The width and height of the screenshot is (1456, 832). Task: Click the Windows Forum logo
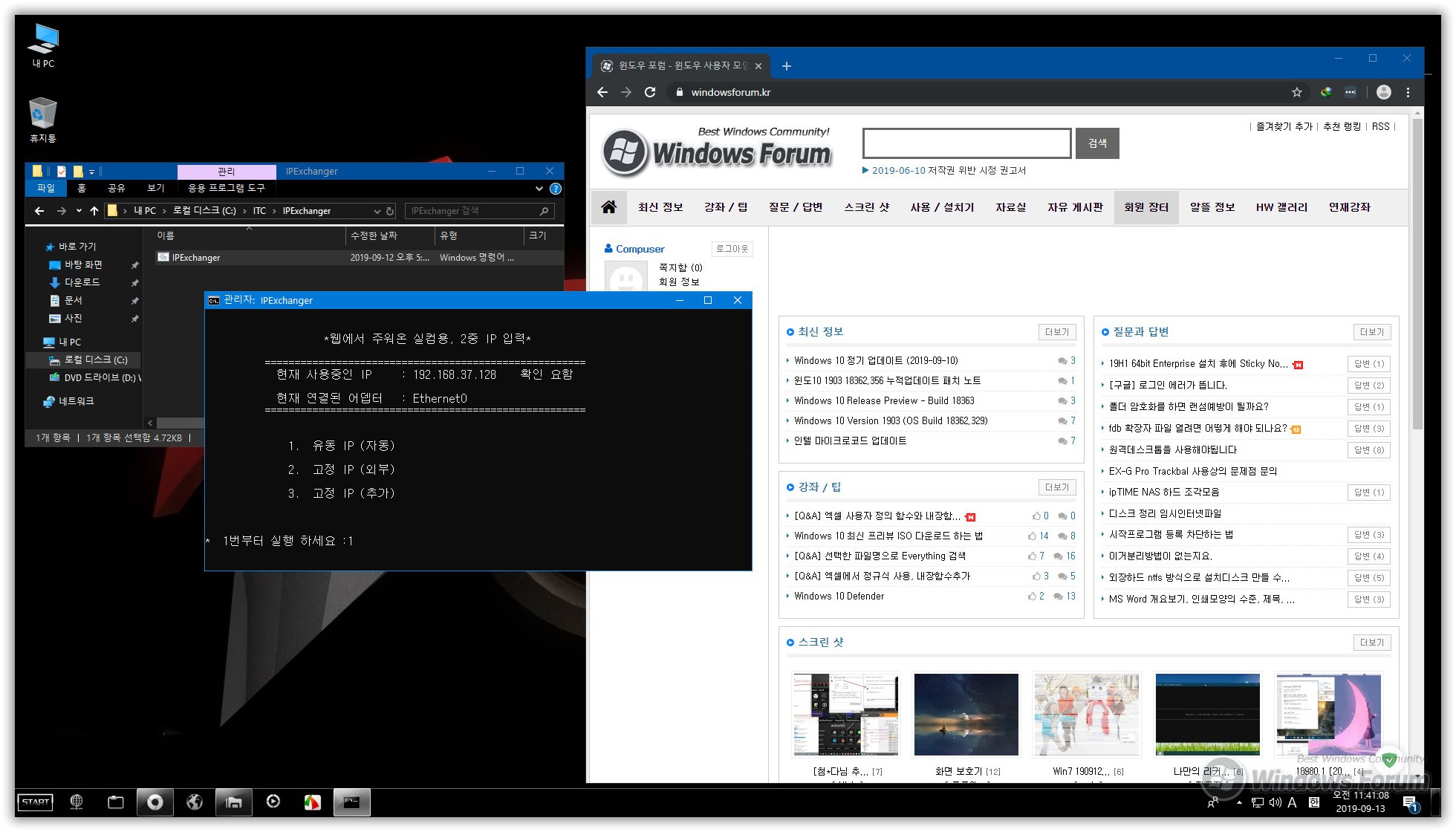click(x=716, y=152)
